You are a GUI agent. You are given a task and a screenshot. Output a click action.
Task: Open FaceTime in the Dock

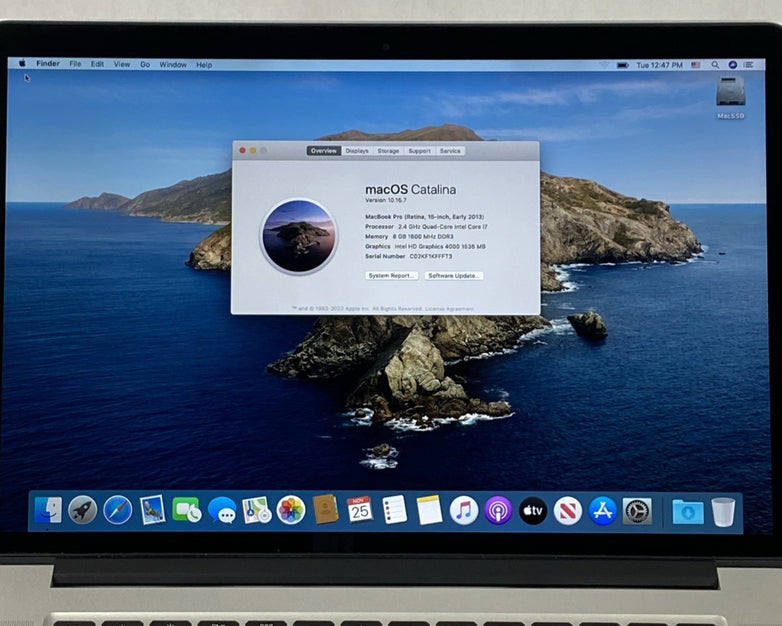[187, 510]
